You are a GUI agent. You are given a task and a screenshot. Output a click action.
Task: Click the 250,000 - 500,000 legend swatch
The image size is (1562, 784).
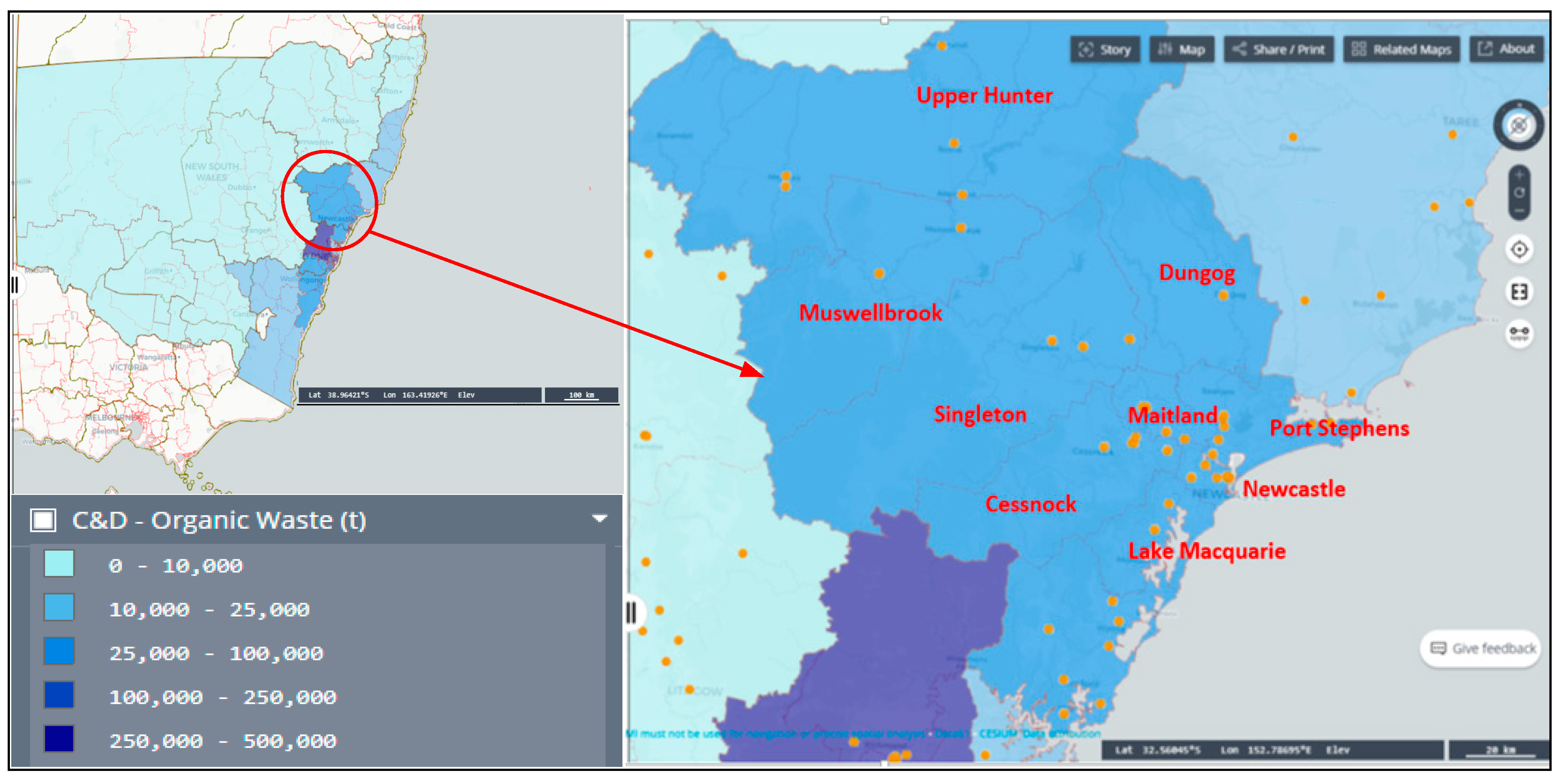pos(59,739)
